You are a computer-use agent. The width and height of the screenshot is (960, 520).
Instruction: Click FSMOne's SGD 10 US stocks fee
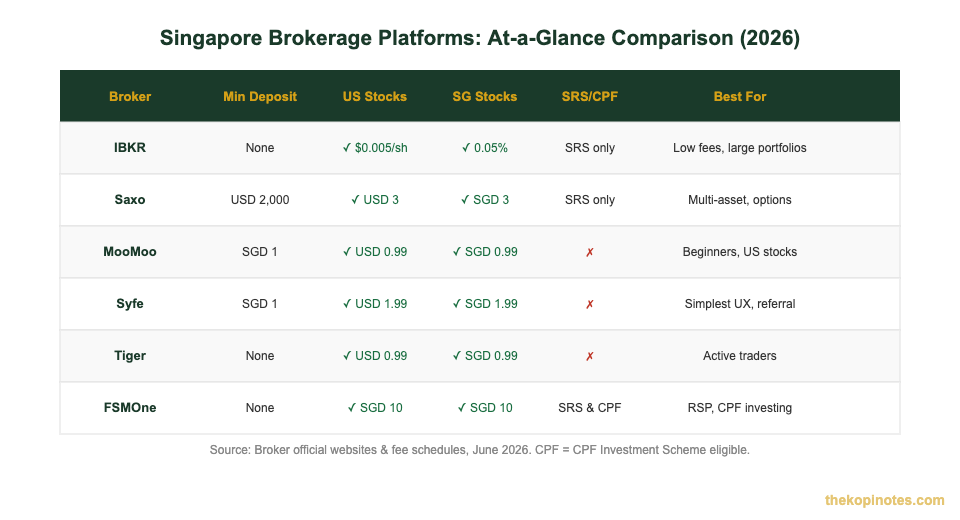point(375,408)
